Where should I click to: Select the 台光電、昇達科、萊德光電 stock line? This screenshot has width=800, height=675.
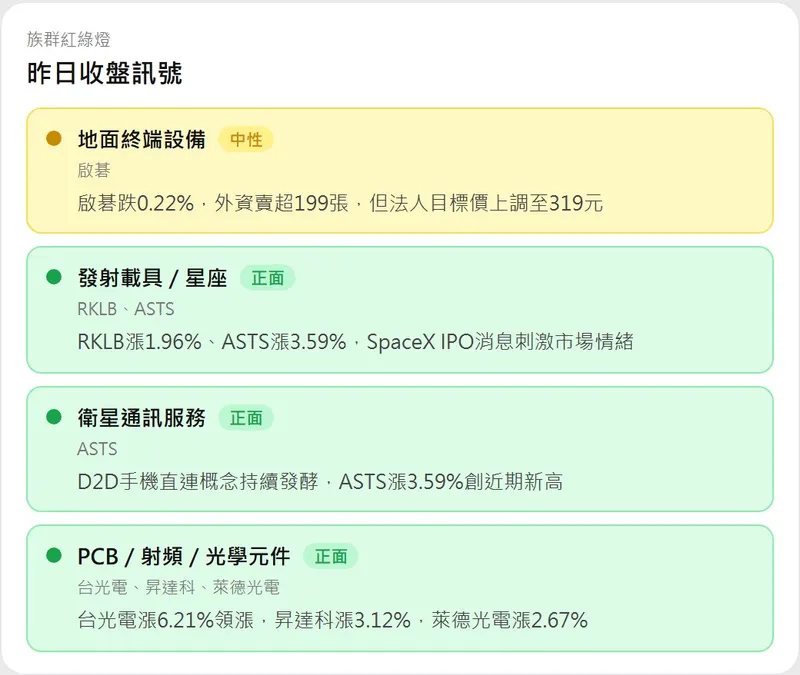pyautogui.click(x=178, y=587)
